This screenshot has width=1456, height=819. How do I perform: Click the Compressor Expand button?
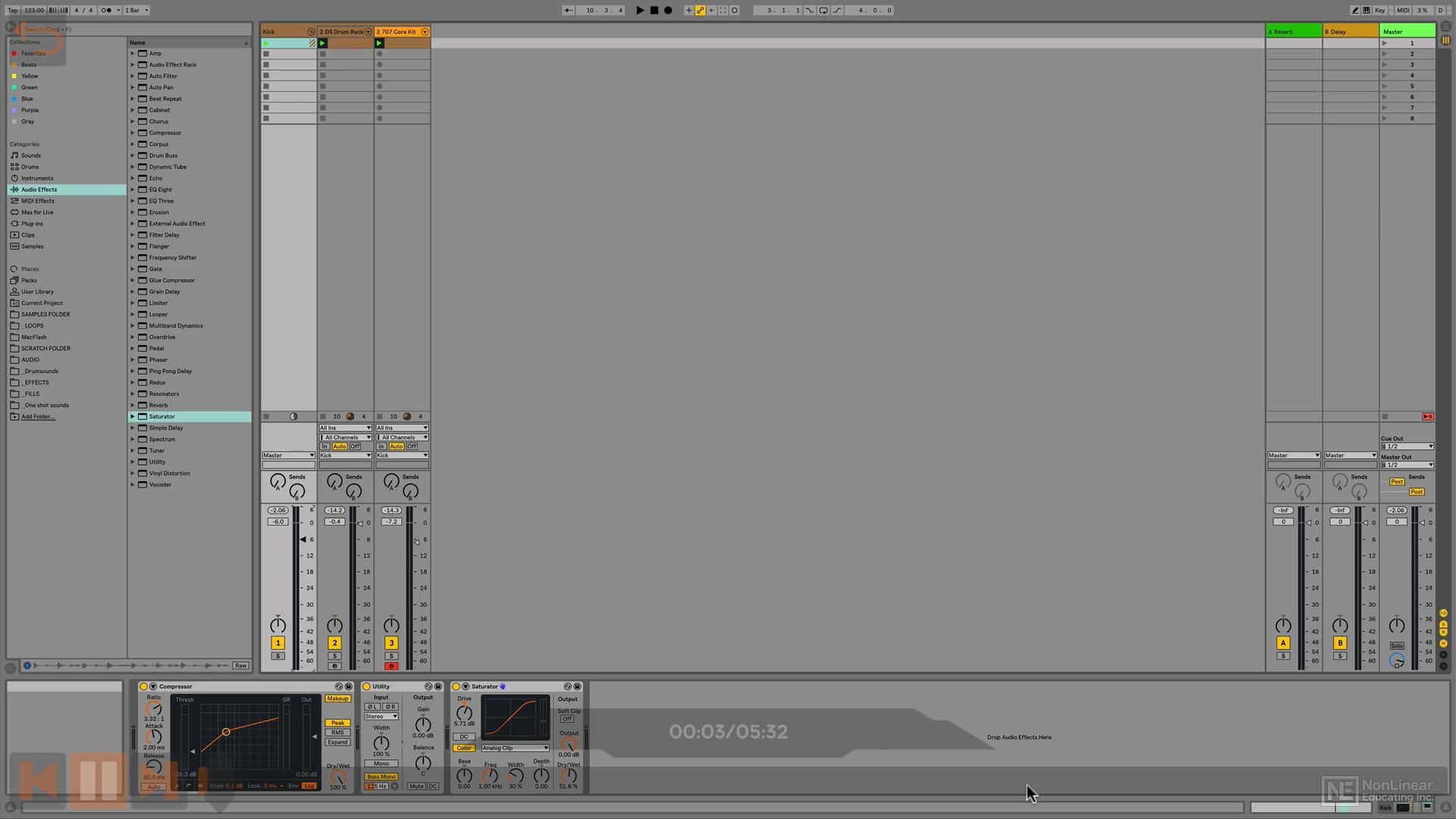pyautogui.click(x=337, y=742)
